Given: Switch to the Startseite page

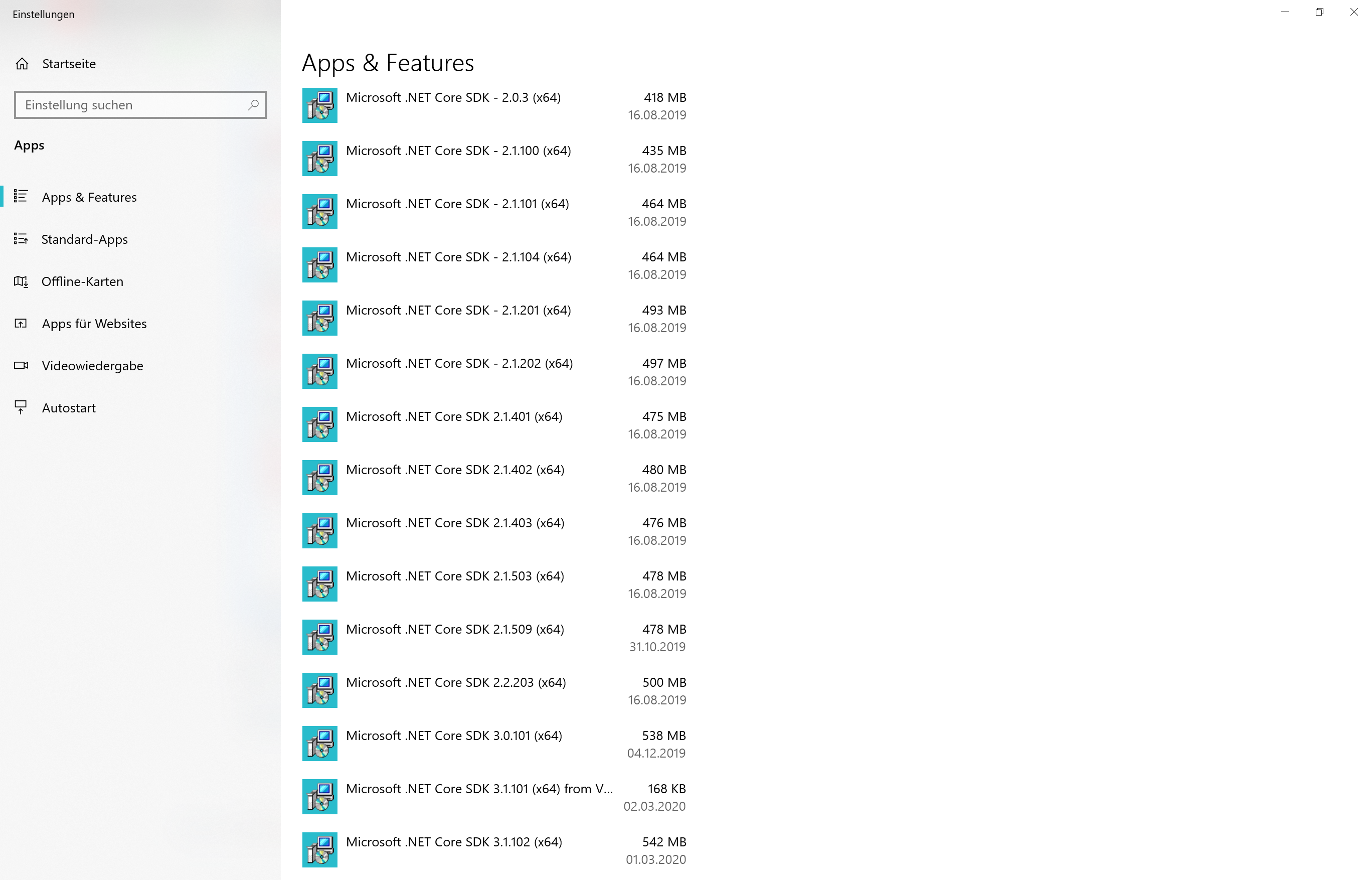Looking at the screenshot, I should click(x=69, y=63).
